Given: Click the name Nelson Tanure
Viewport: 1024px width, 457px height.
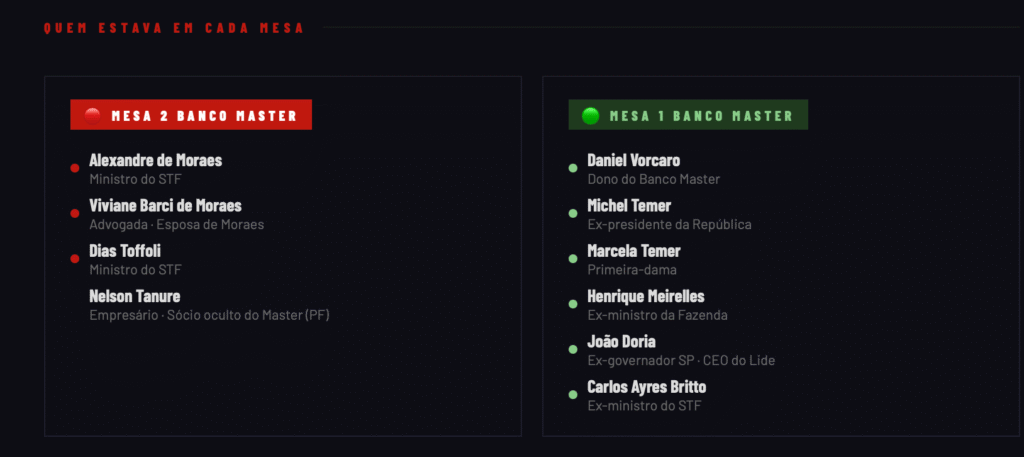Looking at the screenshot, I should click(134, 296).
